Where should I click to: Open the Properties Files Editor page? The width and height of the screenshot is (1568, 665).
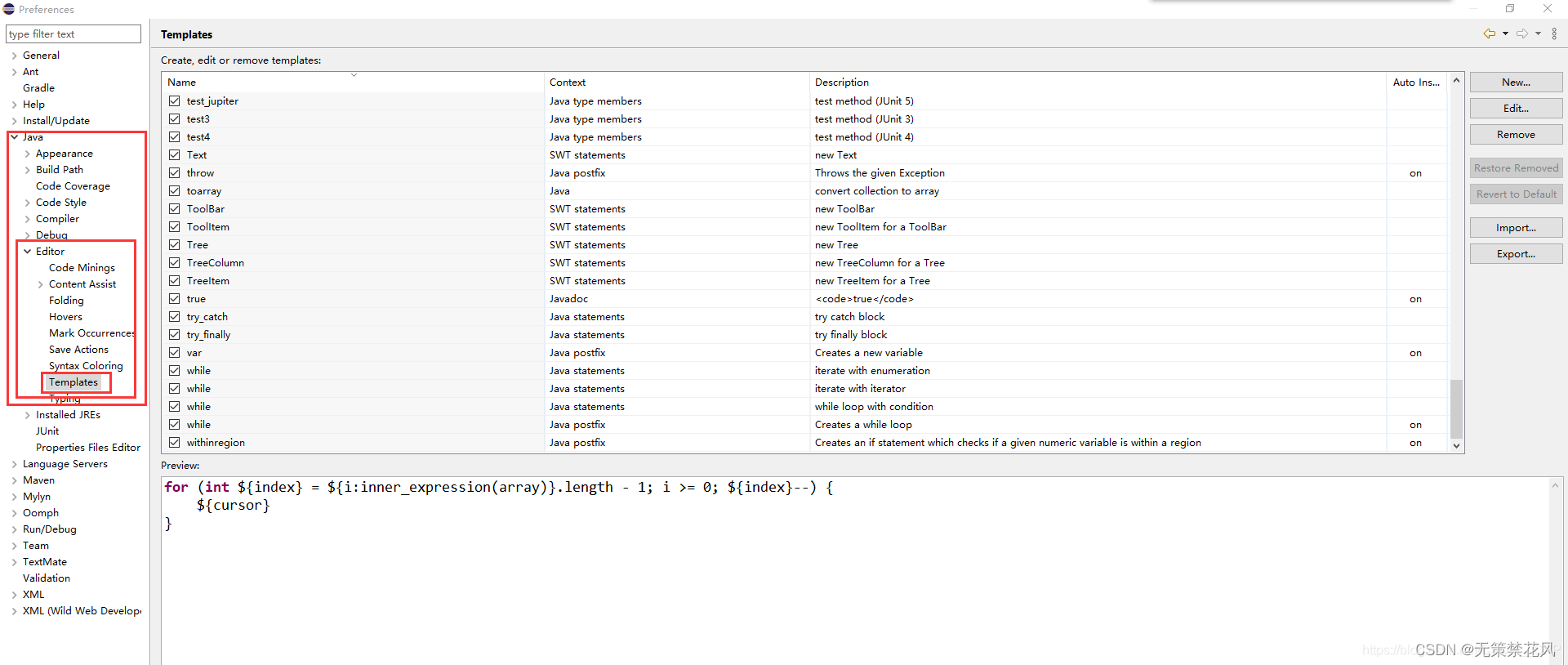[88, 448]
